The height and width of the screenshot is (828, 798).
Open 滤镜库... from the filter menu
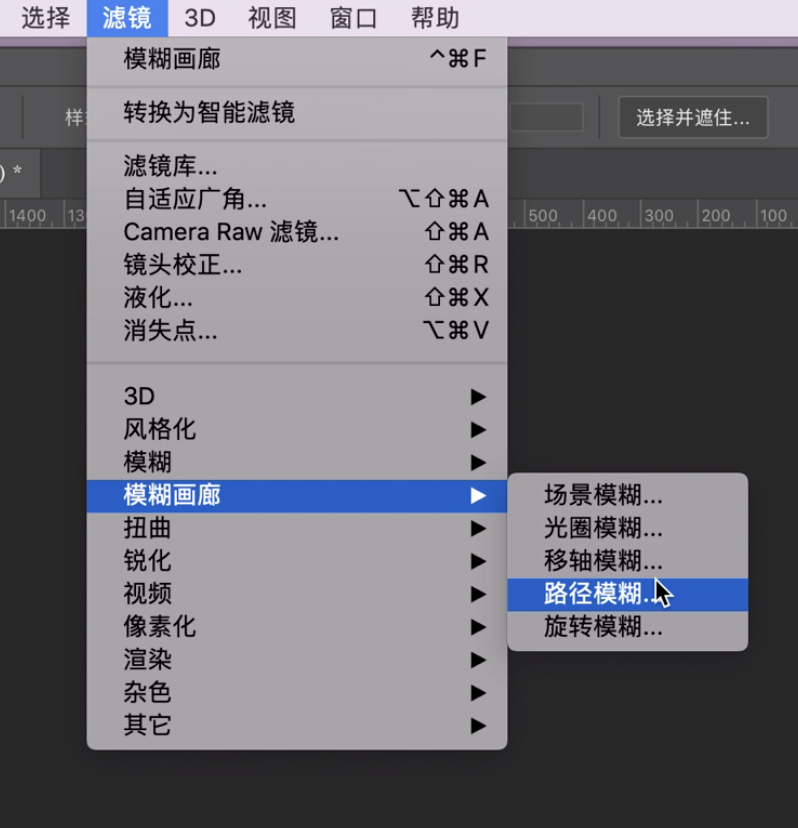[x=170, y=166]
